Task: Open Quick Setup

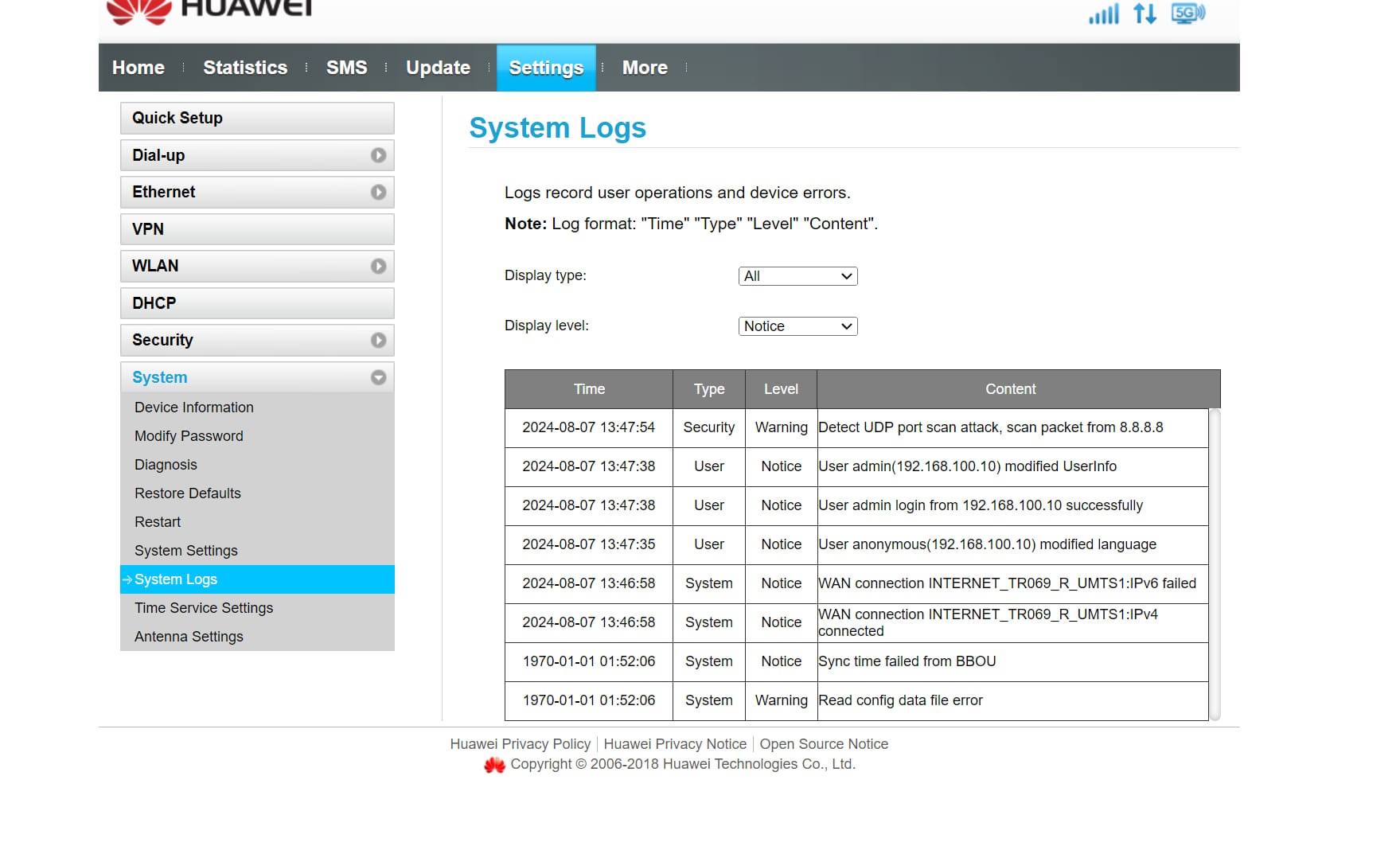Action: (x=257, y=118)
